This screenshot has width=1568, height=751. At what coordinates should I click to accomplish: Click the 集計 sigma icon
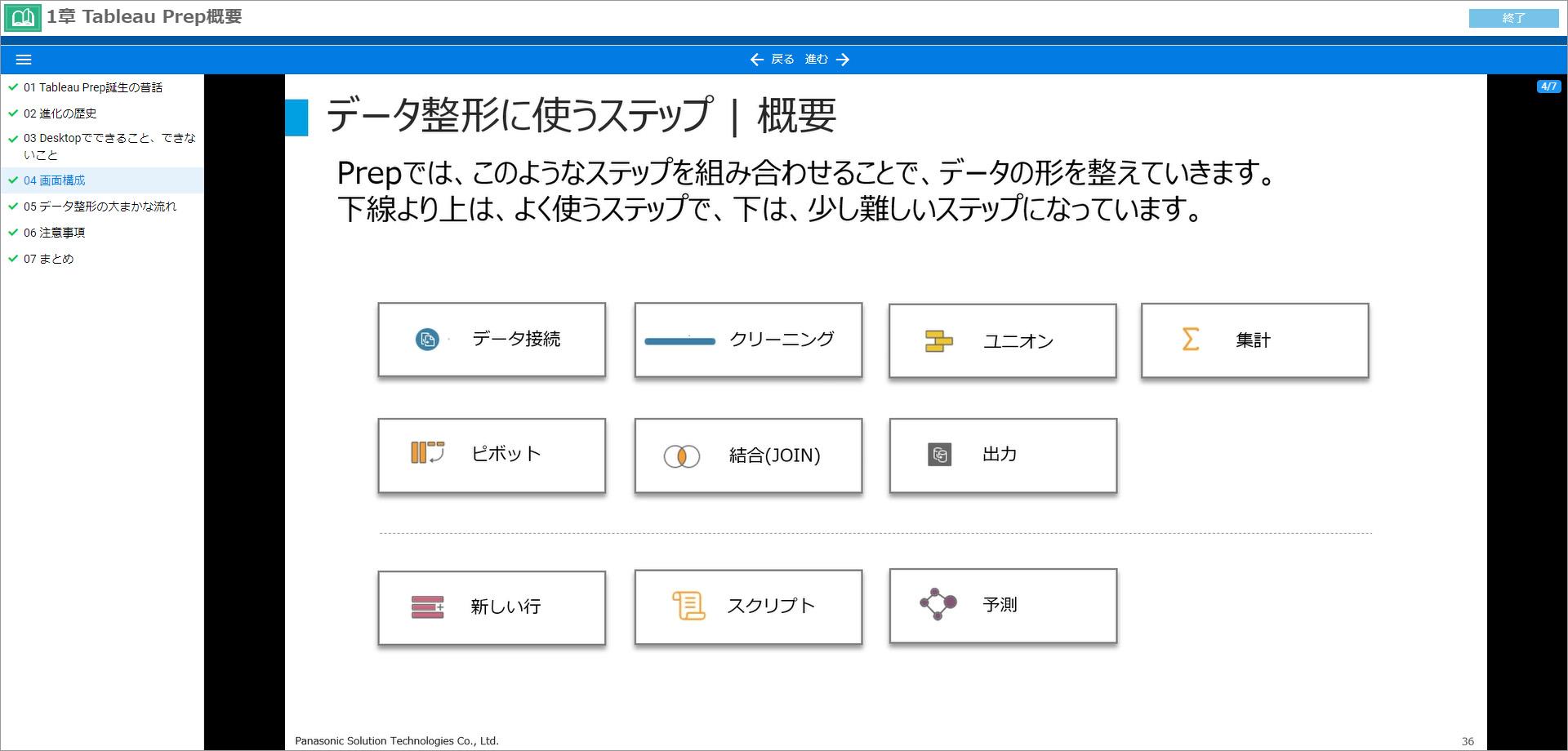tap(1189, 340)
